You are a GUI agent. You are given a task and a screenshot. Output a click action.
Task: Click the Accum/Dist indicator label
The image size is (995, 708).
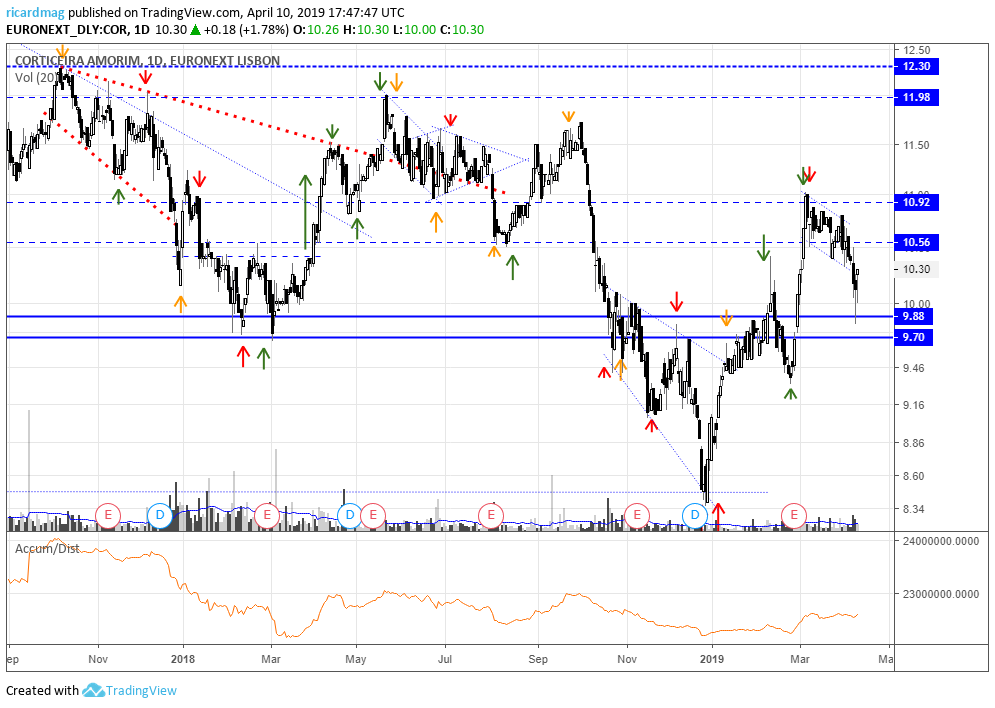point(47,549)
